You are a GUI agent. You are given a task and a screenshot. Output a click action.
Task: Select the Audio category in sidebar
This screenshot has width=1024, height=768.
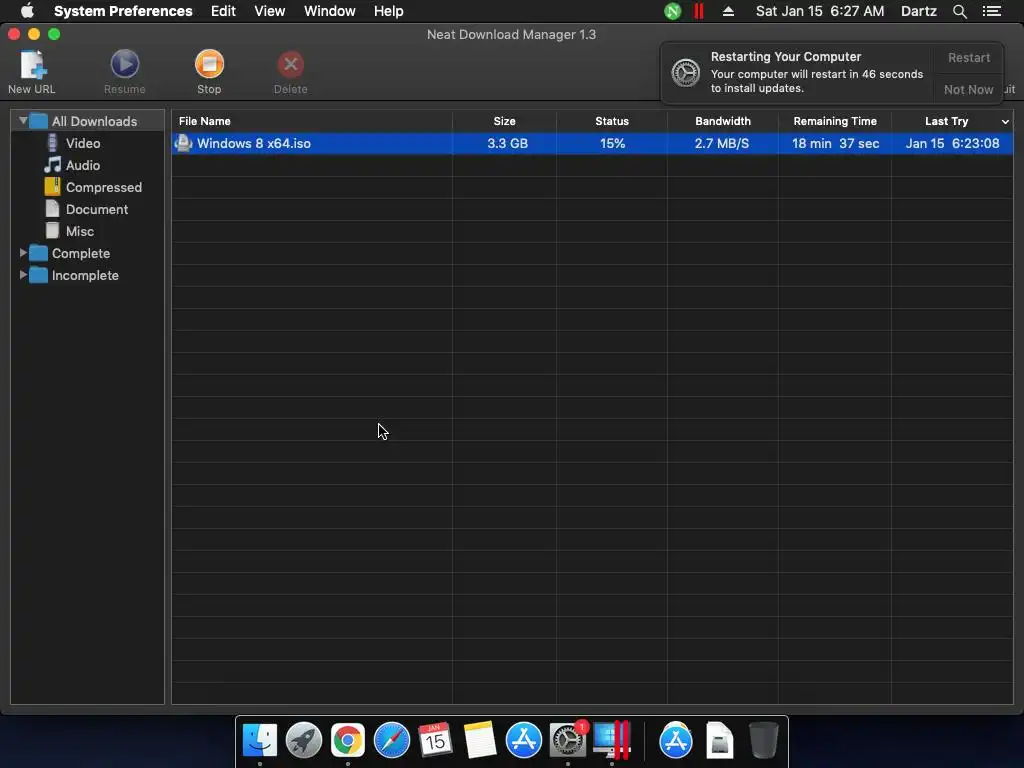click(x=82, y=165)
